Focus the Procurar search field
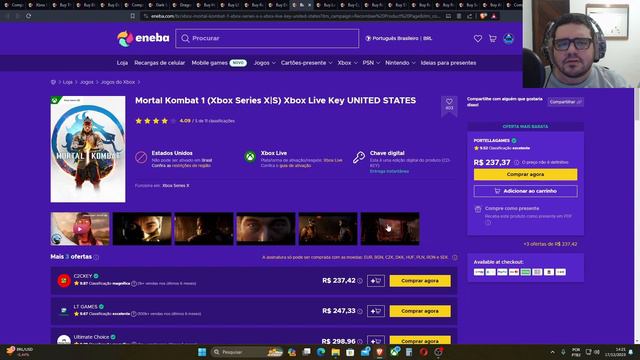 pos(267,38)
